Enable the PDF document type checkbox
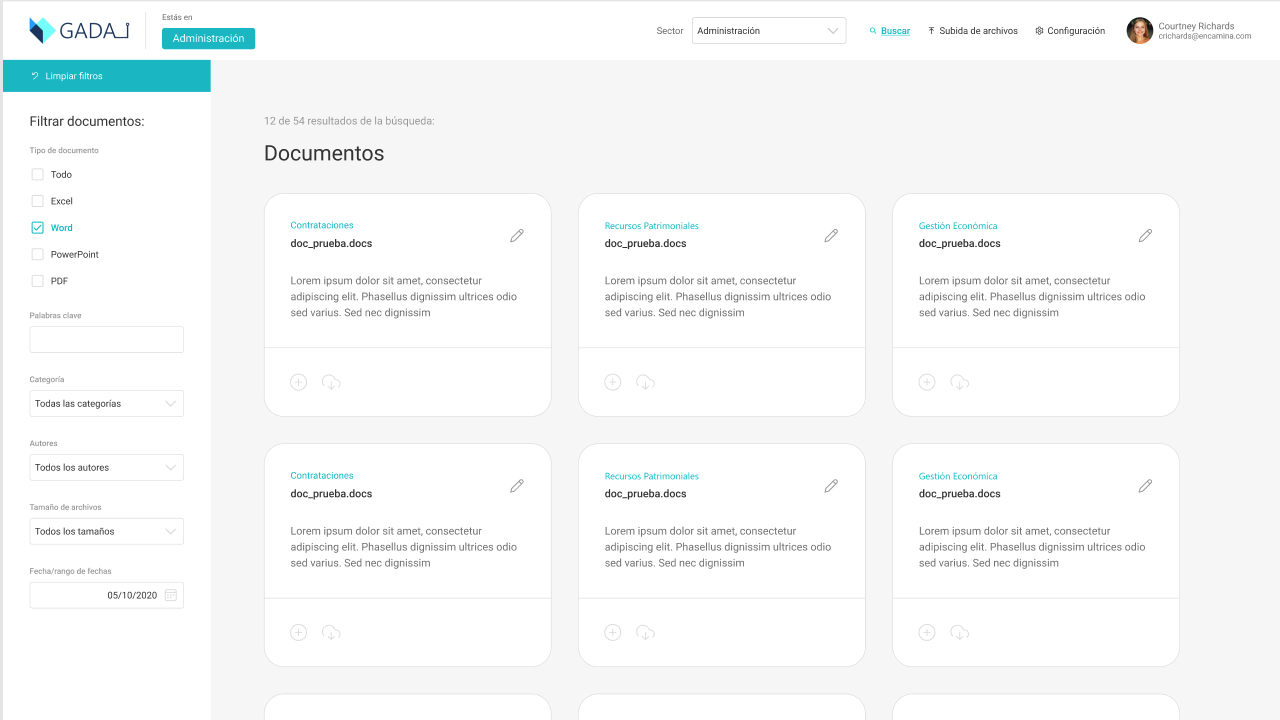The image size is (1280, 720). click(37, 281)
